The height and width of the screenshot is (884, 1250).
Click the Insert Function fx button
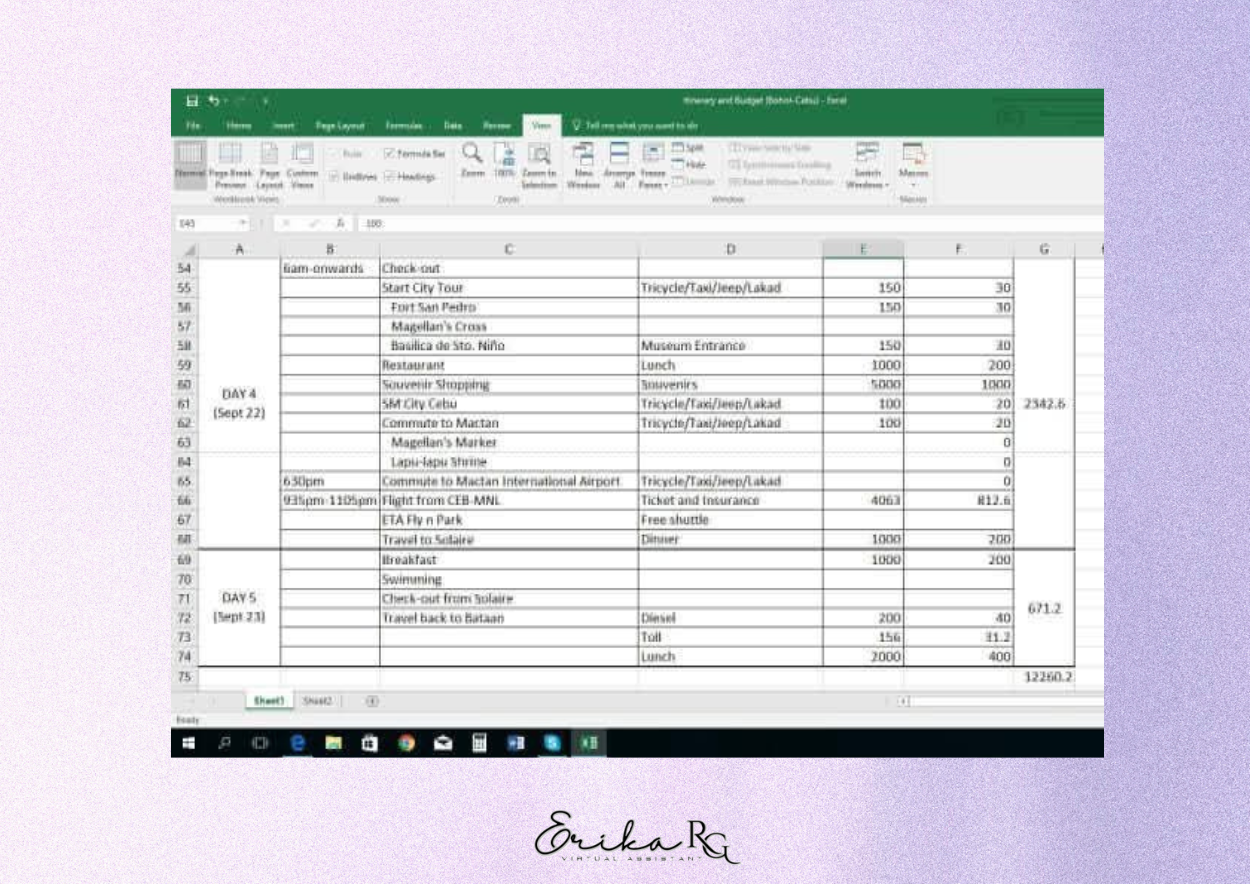342,224
